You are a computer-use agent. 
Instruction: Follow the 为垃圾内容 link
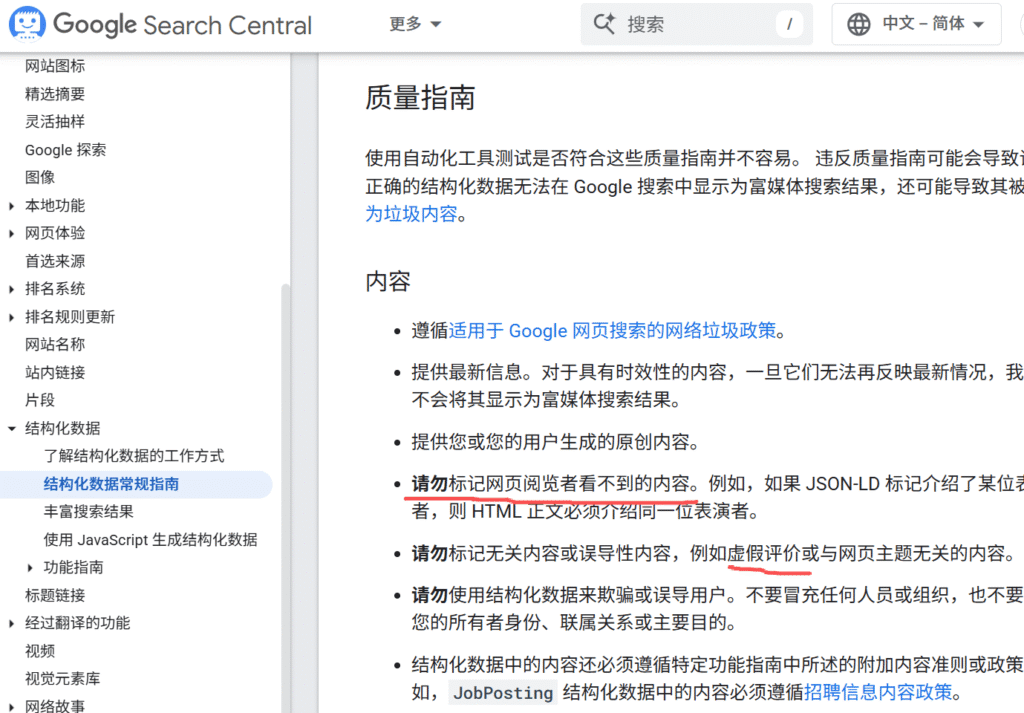point(411,214)
